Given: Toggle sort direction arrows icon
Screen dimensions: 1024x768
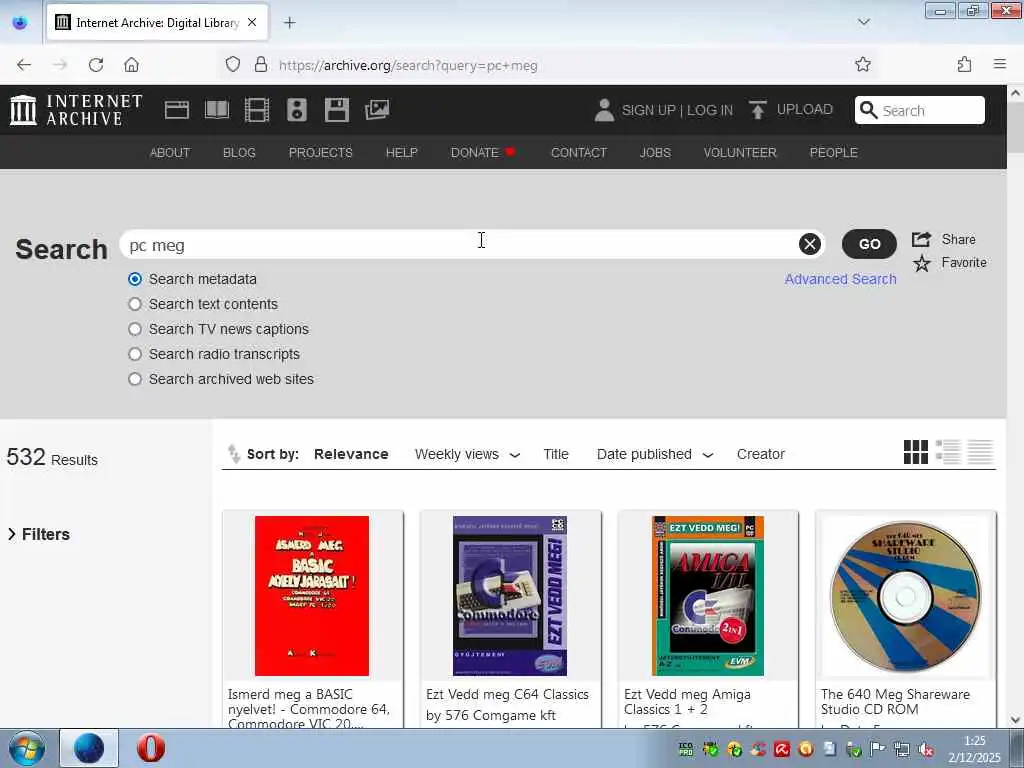Looking at the screenshot, I should 234,453.
